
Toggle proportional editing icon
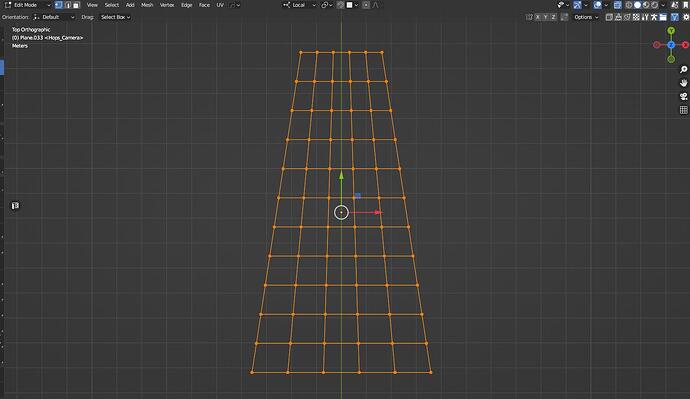coord(366,5)
